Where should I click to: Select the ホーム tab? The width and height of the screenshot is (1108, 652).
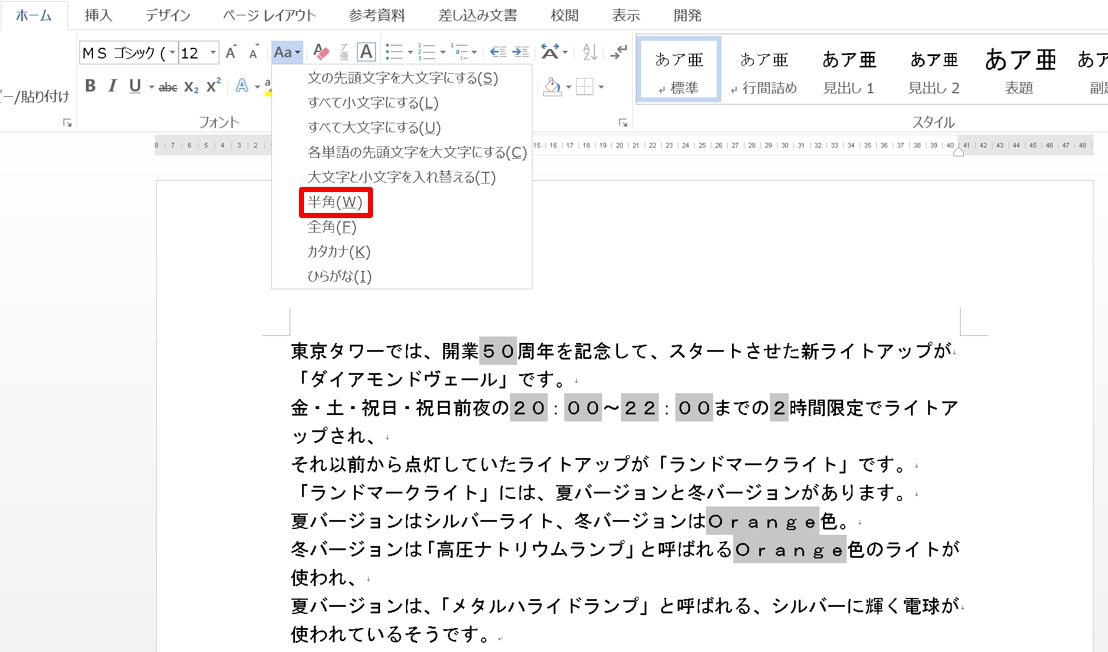coord(34,15)
